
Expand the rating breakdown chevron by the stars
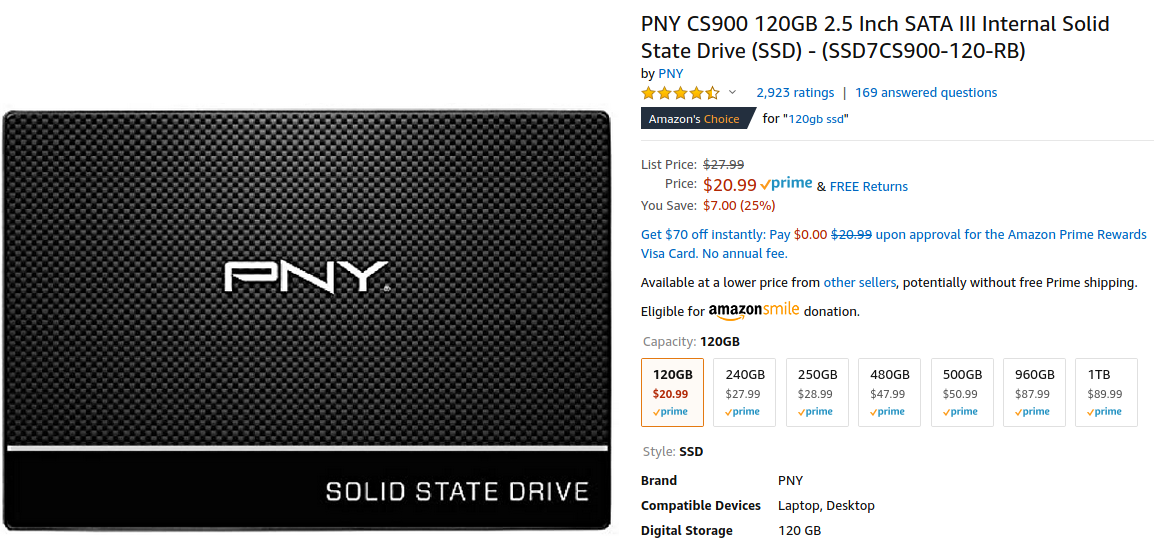[x=732, y=92]
